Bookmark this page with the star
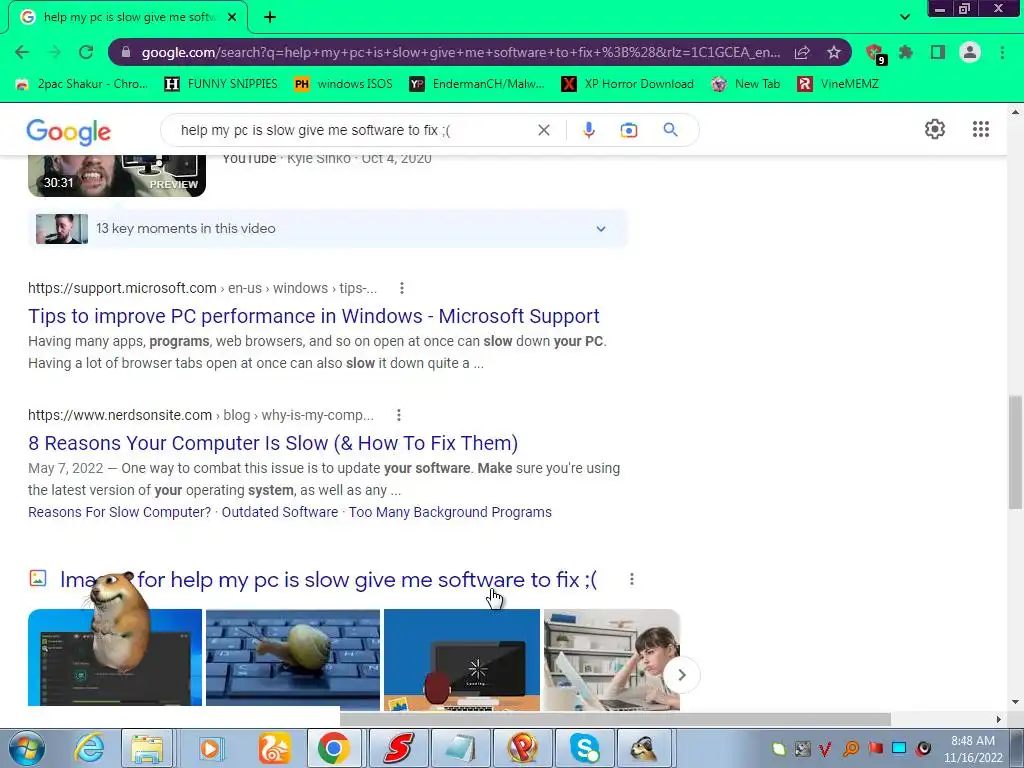Screen dimensions: 1024x768 [833, 52]
